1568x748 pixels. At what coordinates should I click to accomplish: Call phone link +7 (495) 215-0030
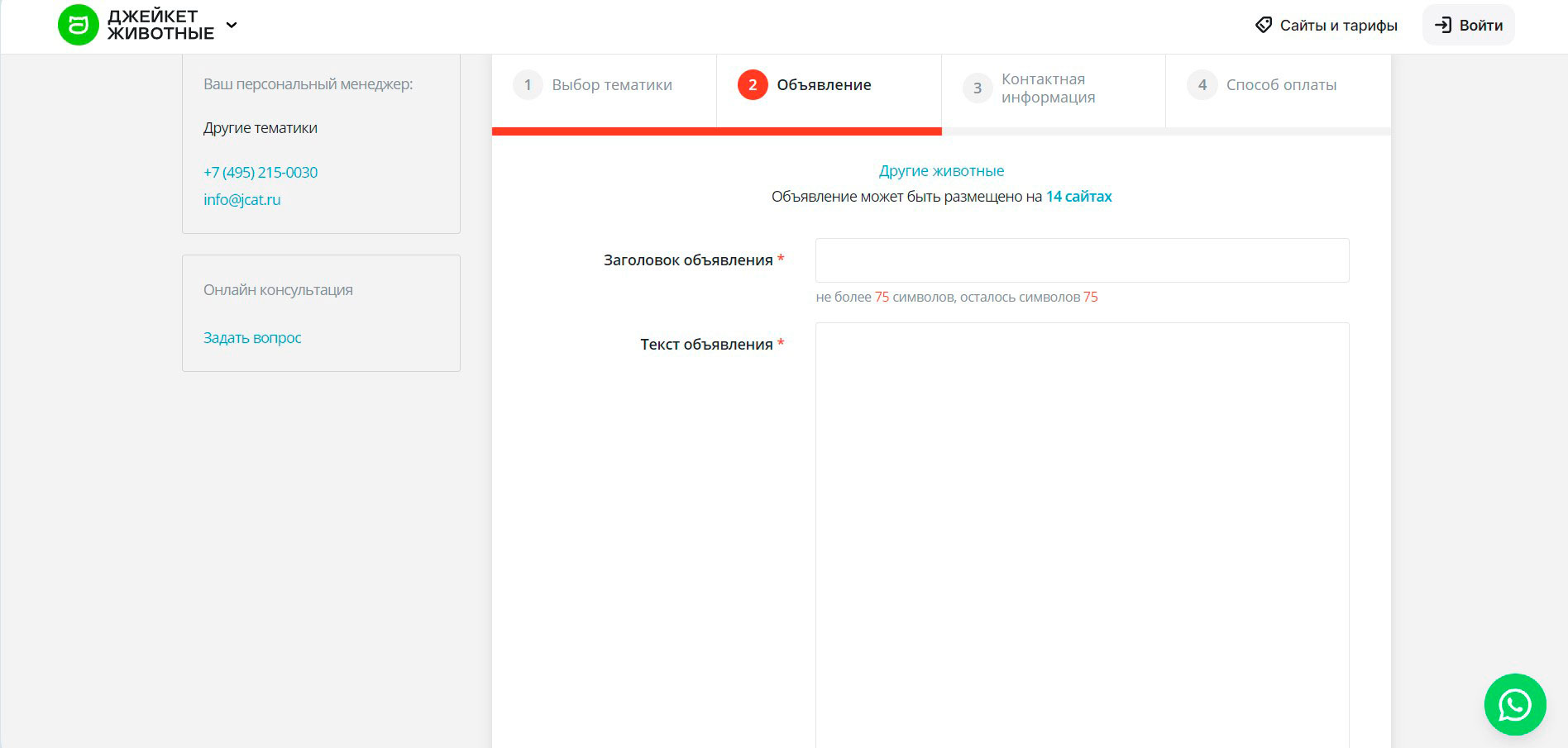point(261,173)
